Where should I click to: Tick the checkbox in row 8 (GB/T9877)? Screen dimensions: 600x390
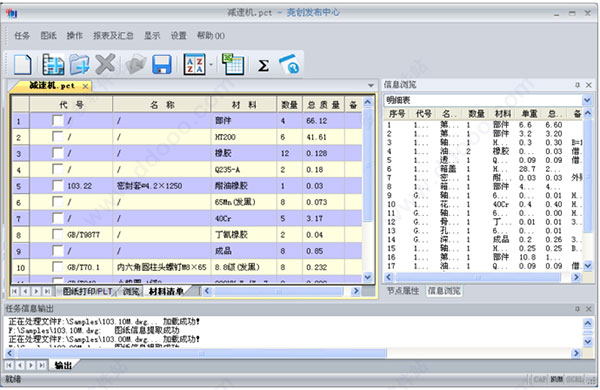point(58,235)
